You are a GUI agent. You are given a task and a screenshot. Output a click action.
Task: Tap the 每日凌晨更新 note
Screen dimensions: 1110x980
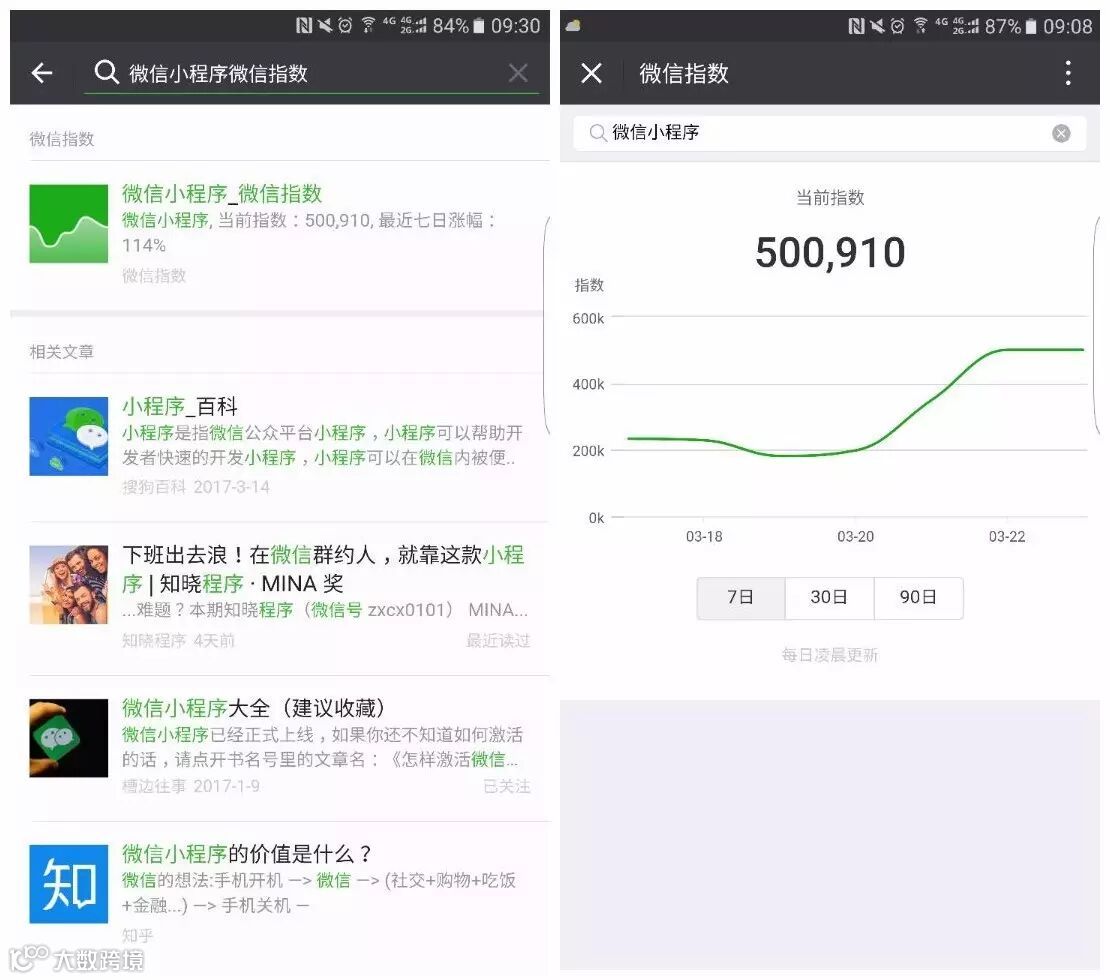[830, 655]
